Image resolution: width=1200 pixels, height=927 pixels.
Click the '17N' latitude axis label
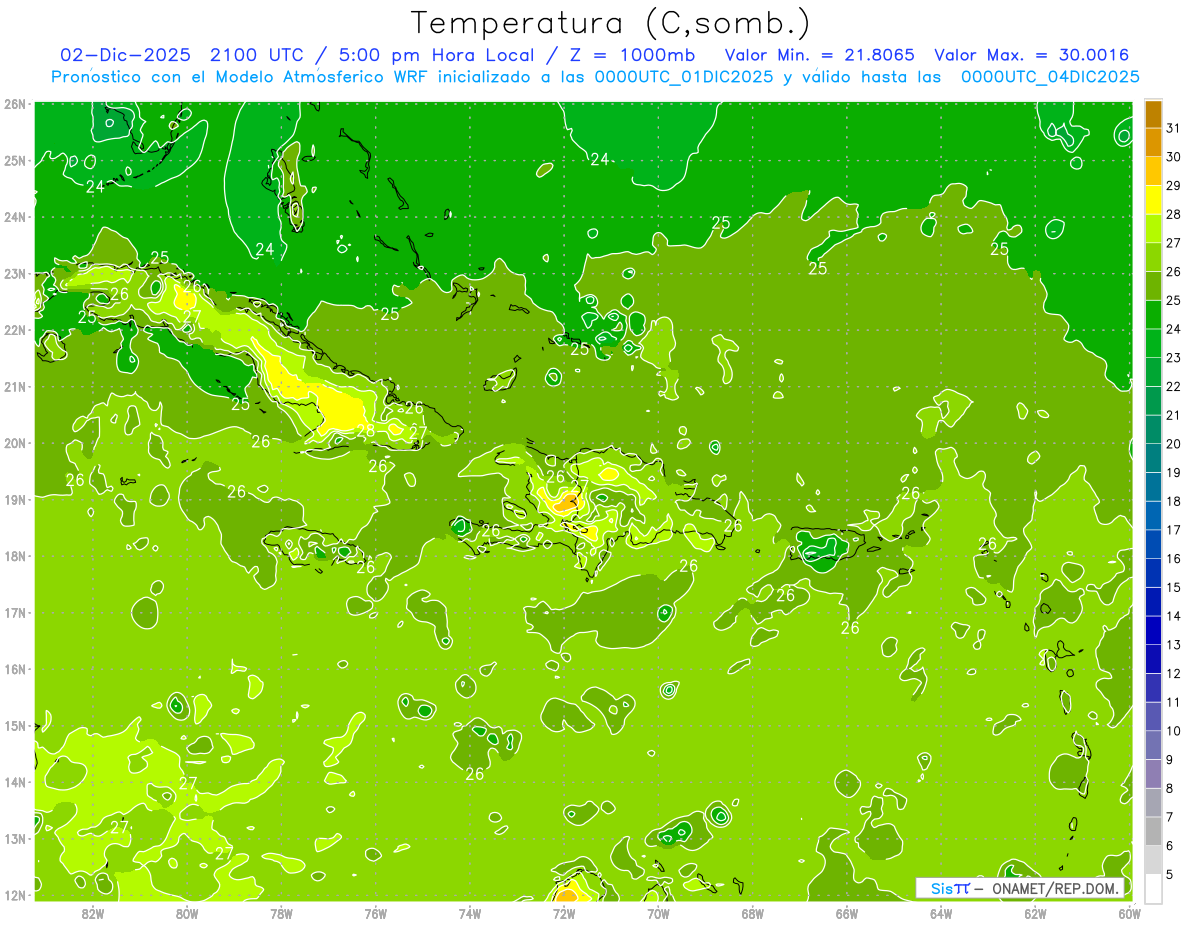coord(14,613)
